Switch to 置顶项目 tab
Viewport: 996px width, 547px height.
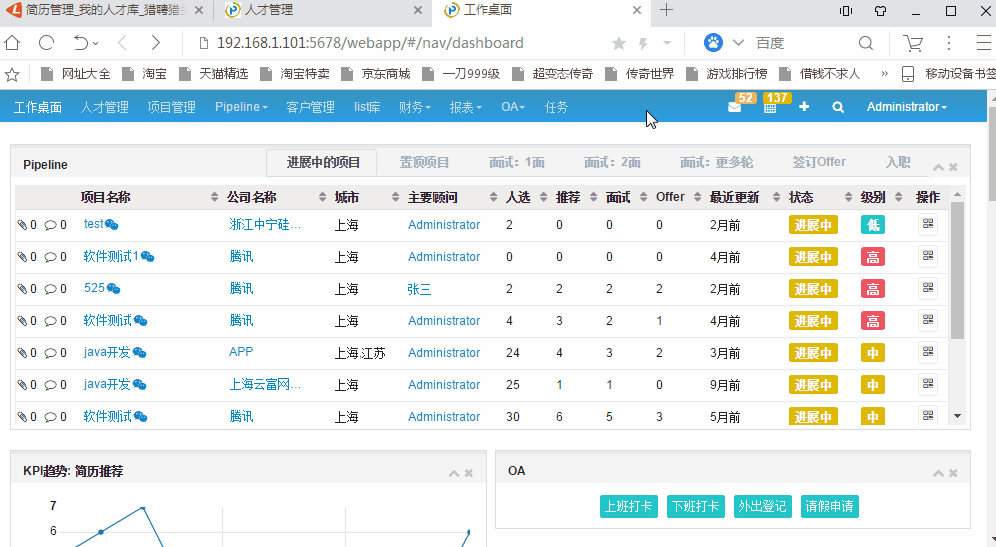(x=424, y=163)
